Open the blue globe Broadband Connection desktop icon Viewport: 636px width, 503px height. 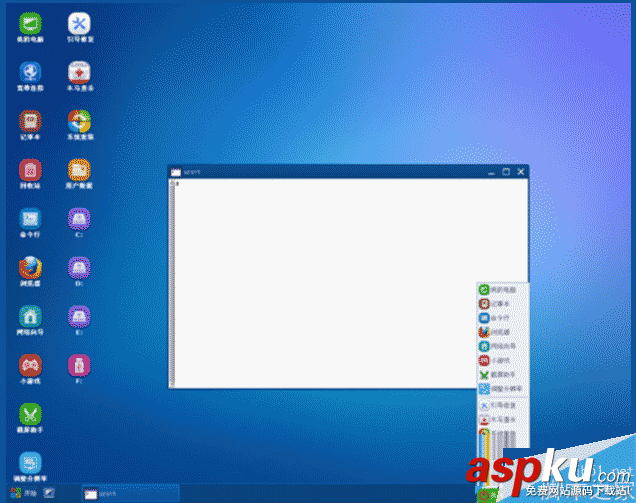pyautogui.click(x=30, y=76)
